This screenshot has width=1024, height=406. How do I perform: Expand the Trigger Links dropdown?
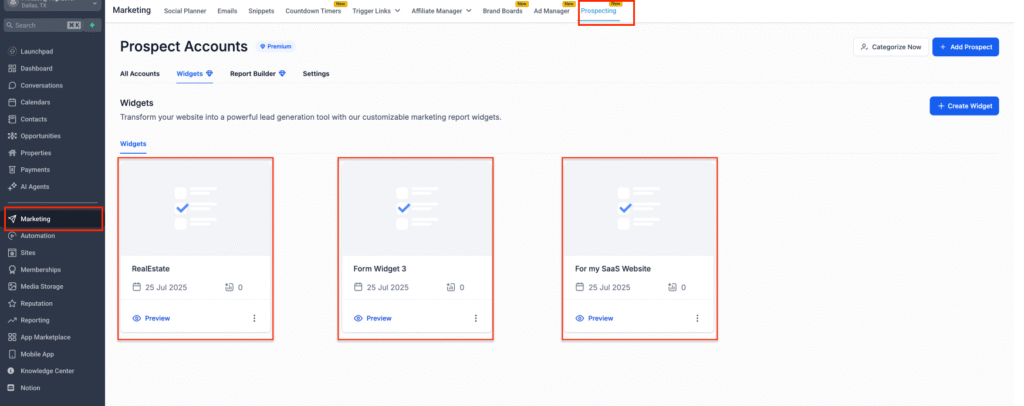point(376,11)
